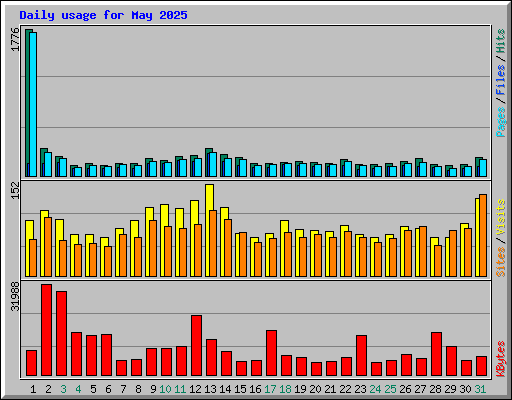Select day label 5 on the x-axis
The width and height of the screenshot is (512, 400).
[93, 389]
